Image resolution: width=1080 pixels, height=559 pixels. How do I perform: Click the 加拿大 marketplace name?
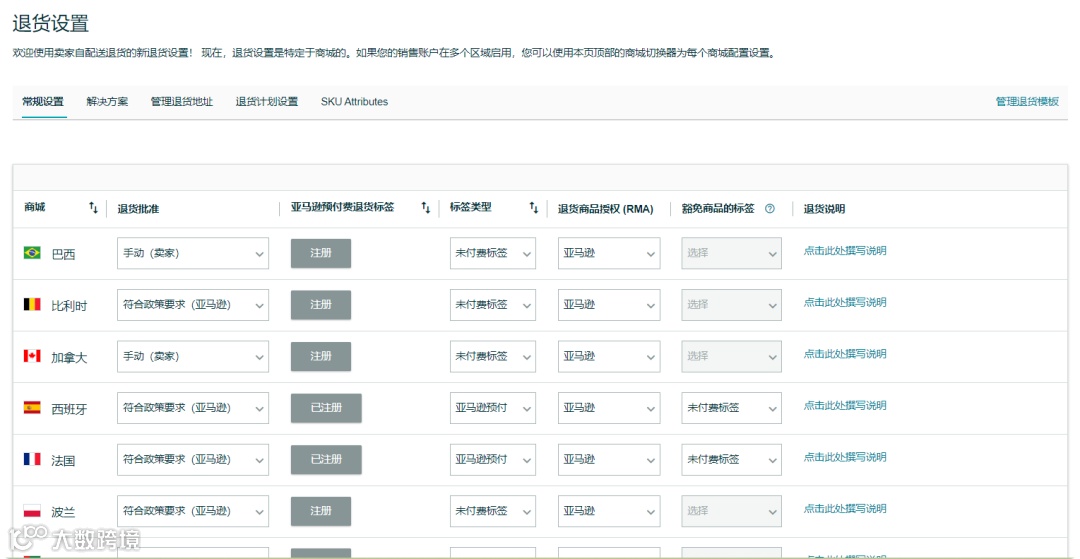(70, 357)
